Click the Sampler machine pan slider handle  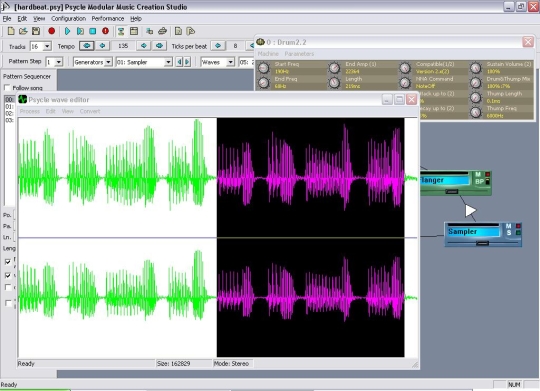coord(482,243)
